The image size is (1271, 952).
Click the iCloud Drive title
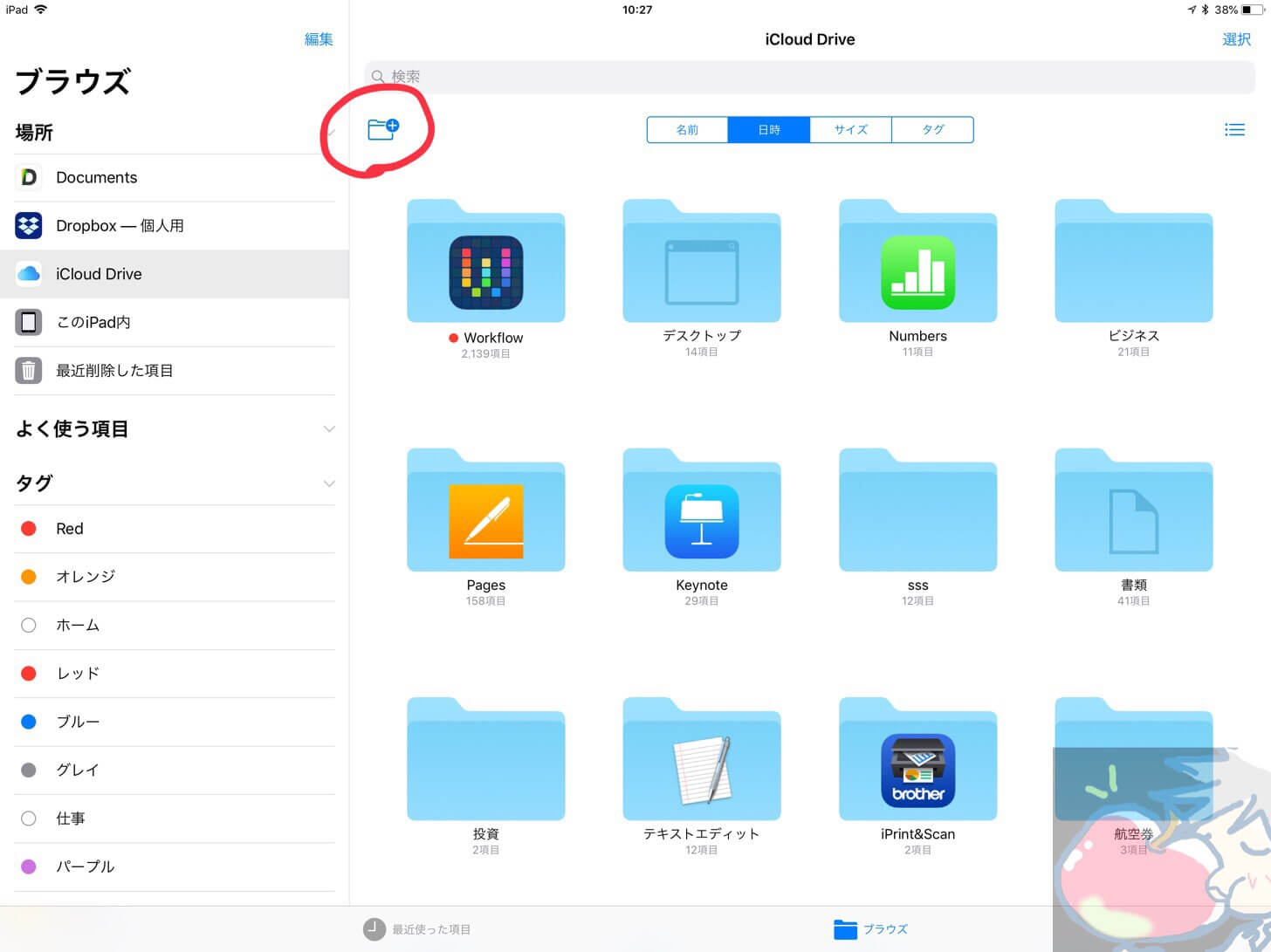pyautogui.click(x=810, y=39)
